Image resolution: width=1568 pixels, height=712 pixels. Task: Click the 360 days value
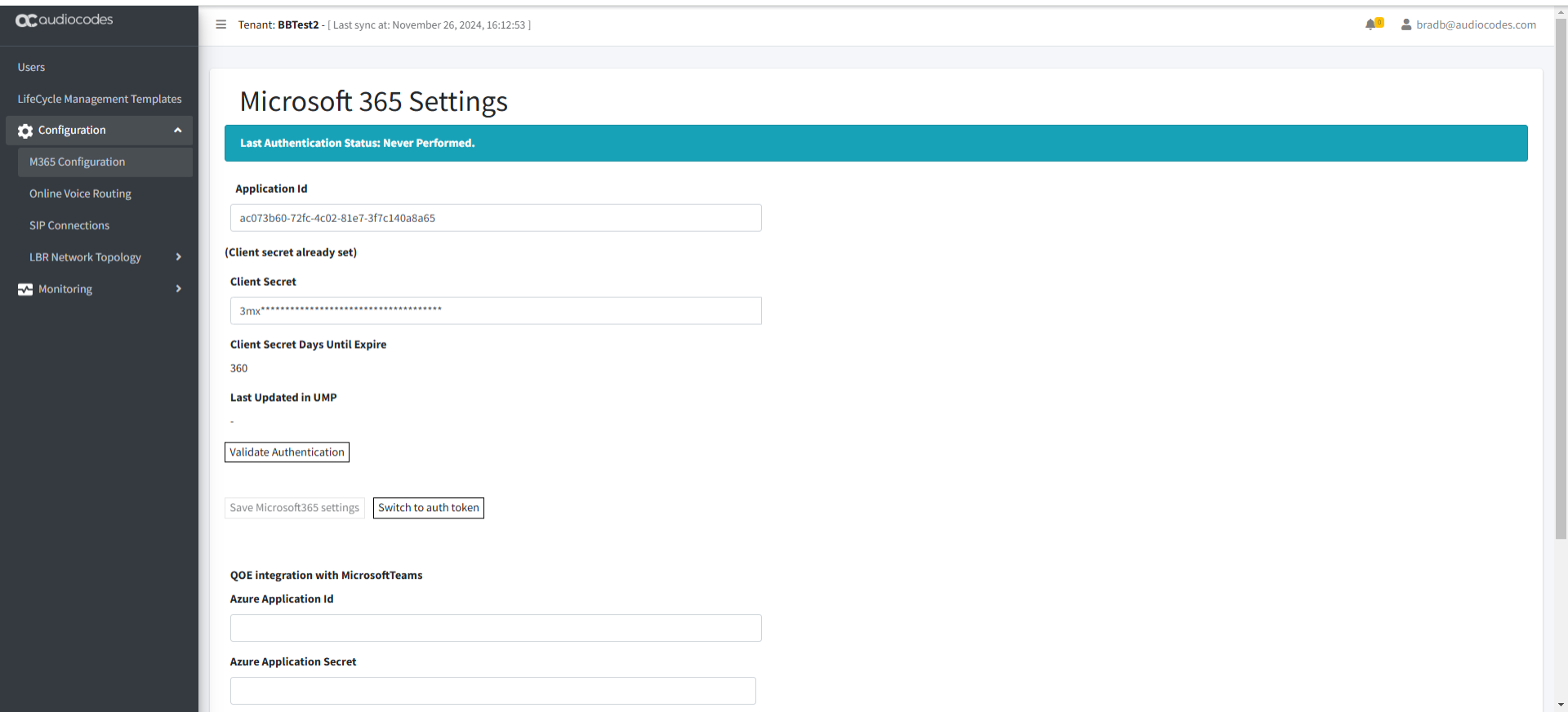tap(238, 368)
